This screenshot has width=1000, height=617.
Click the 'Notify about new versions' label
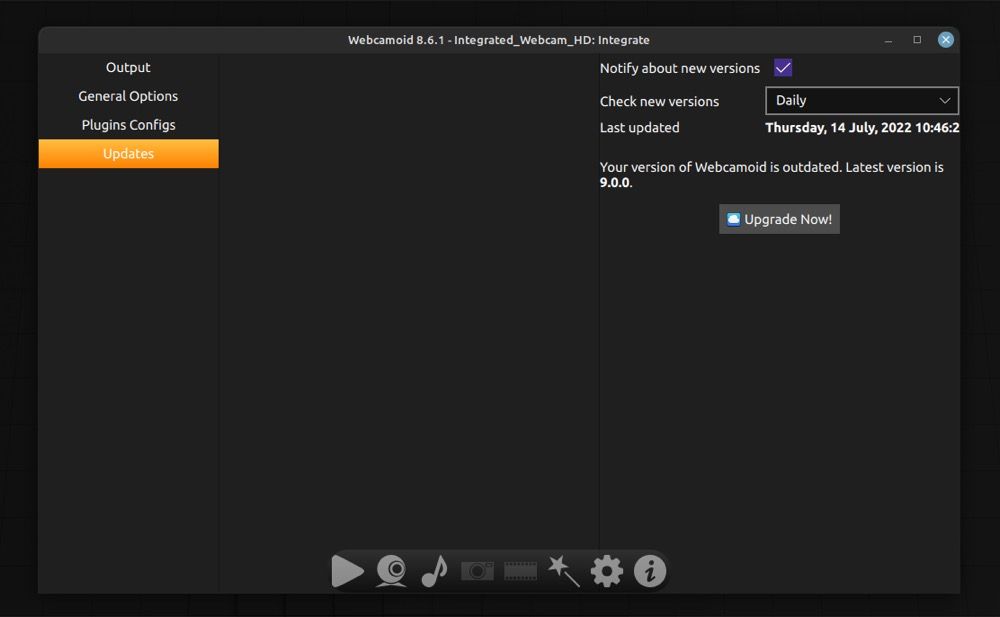tap(680, 68)
